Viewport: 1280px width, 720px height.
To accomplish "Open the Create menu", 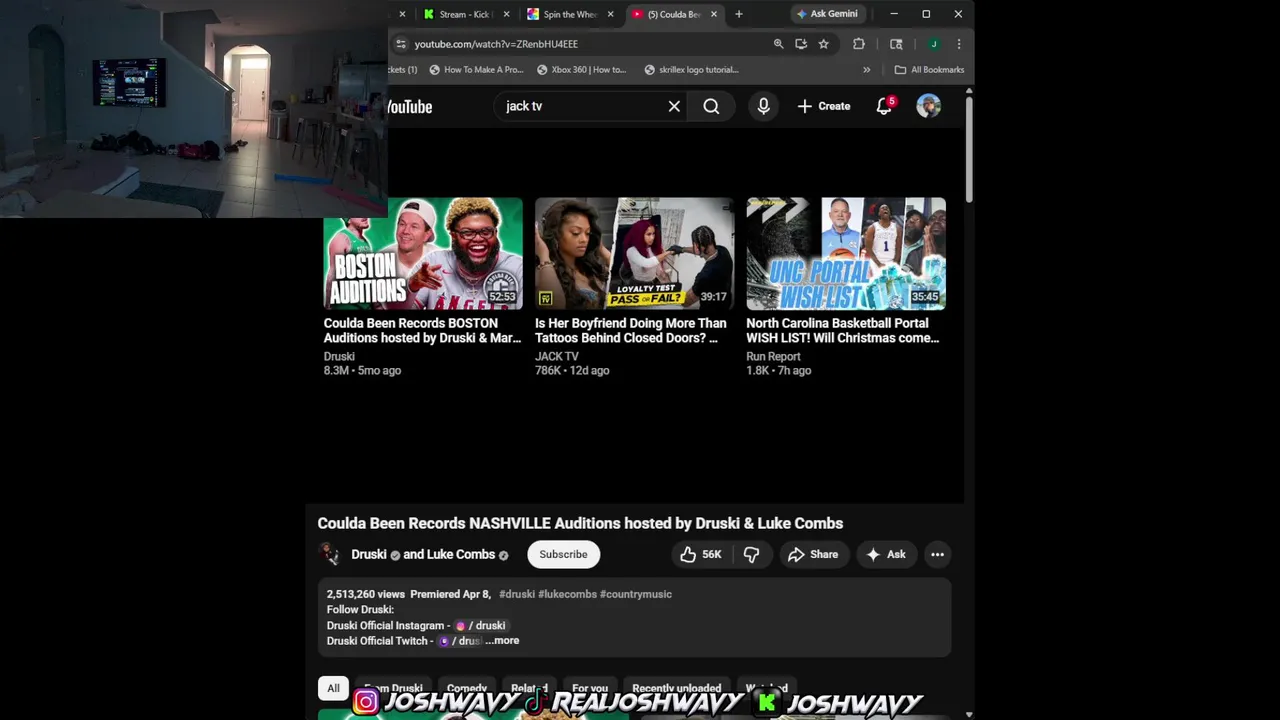I will [824, 106].
